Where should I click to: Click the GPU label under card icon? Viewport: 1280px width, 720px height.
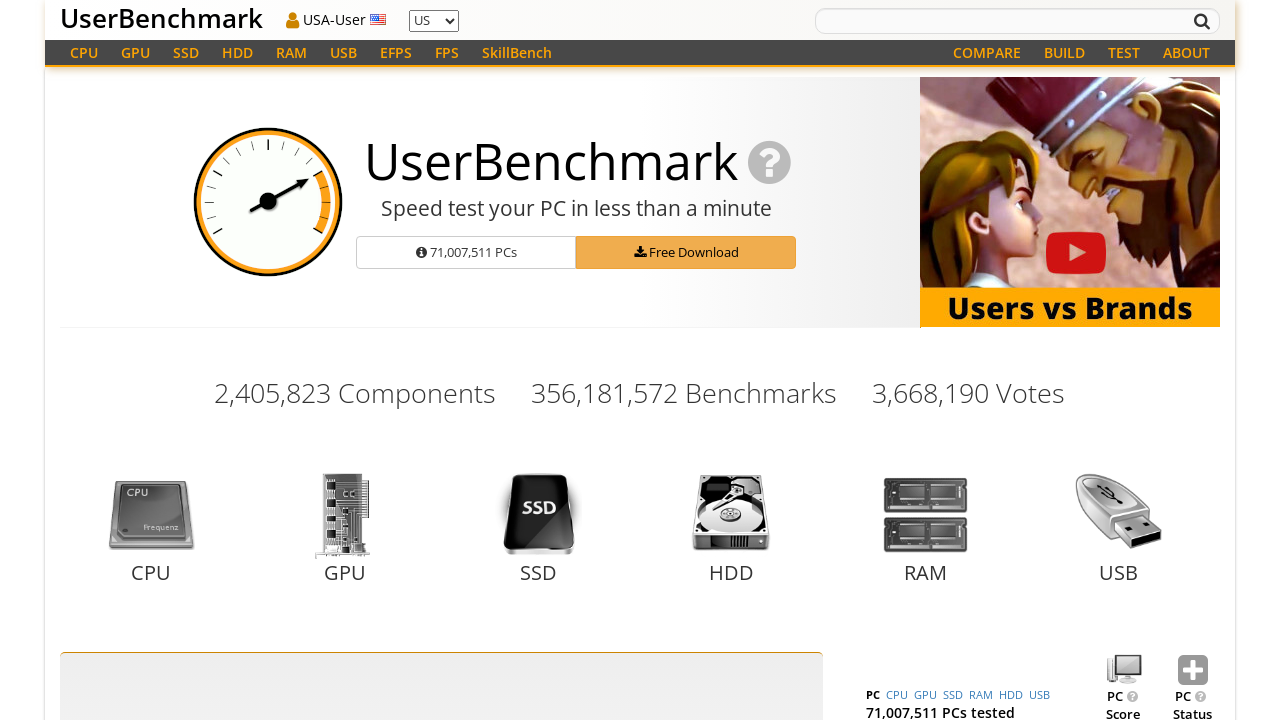(x=344, y=573)
